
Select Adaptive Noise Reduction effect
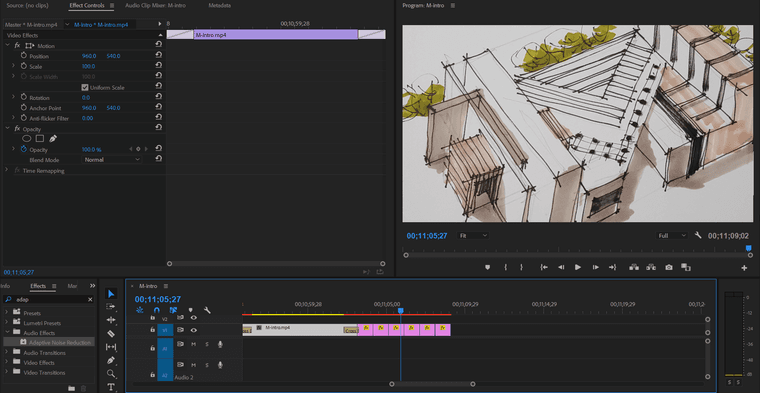pos(60,343)
